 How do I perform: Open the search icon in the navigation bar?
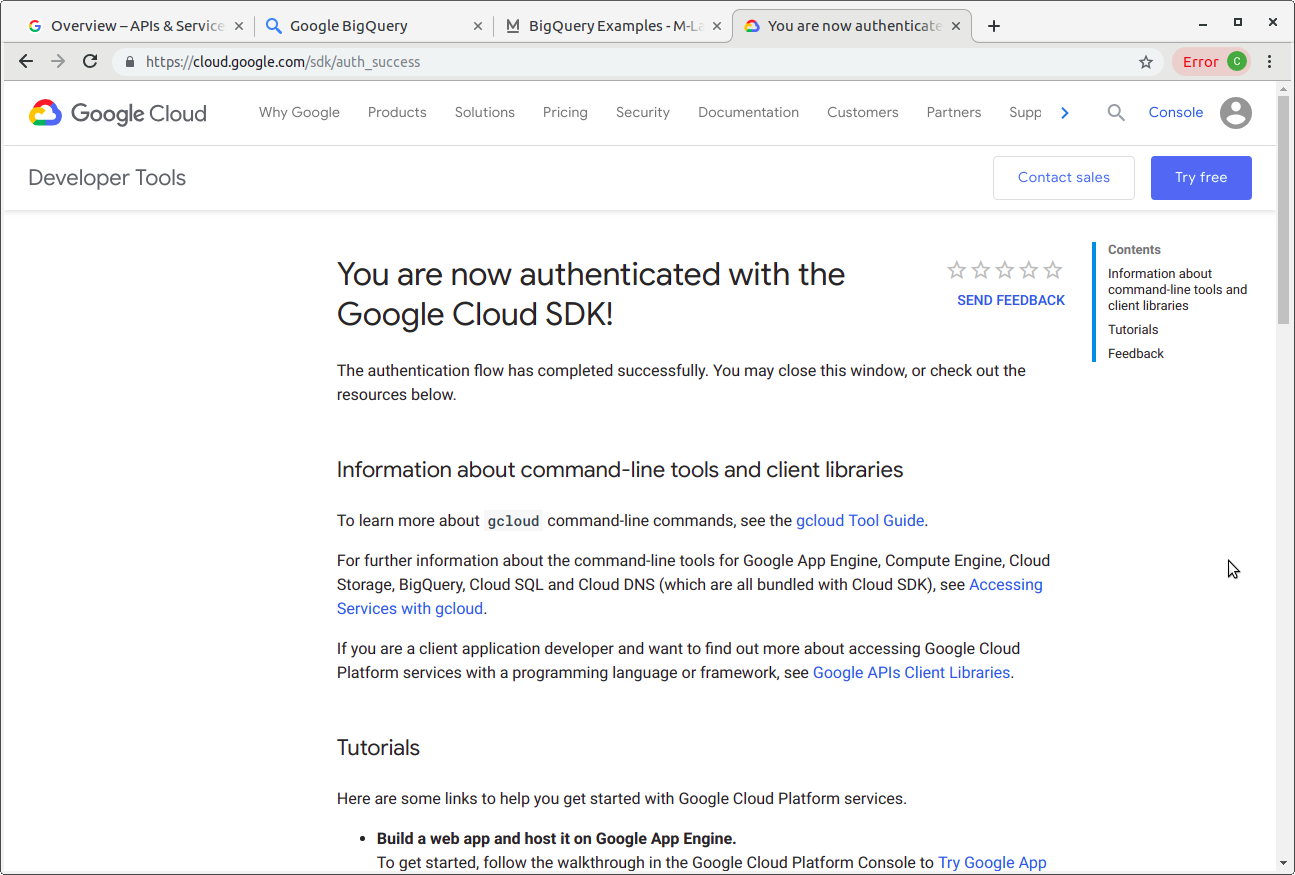1116,112
